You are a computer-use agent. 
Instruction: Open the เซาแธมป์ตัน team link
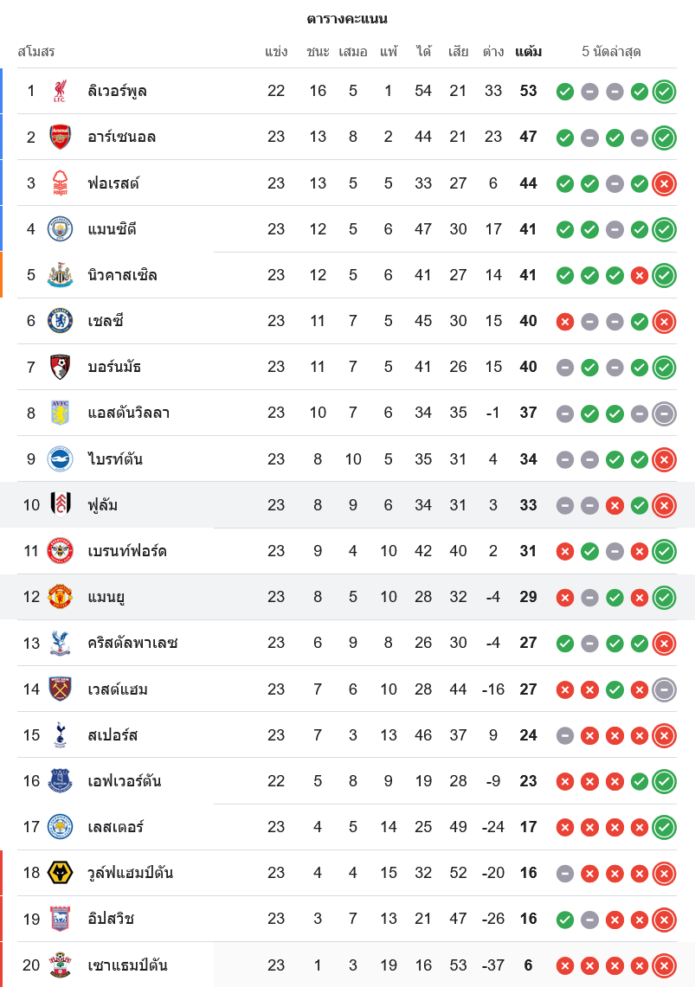(x=127, y=965)
